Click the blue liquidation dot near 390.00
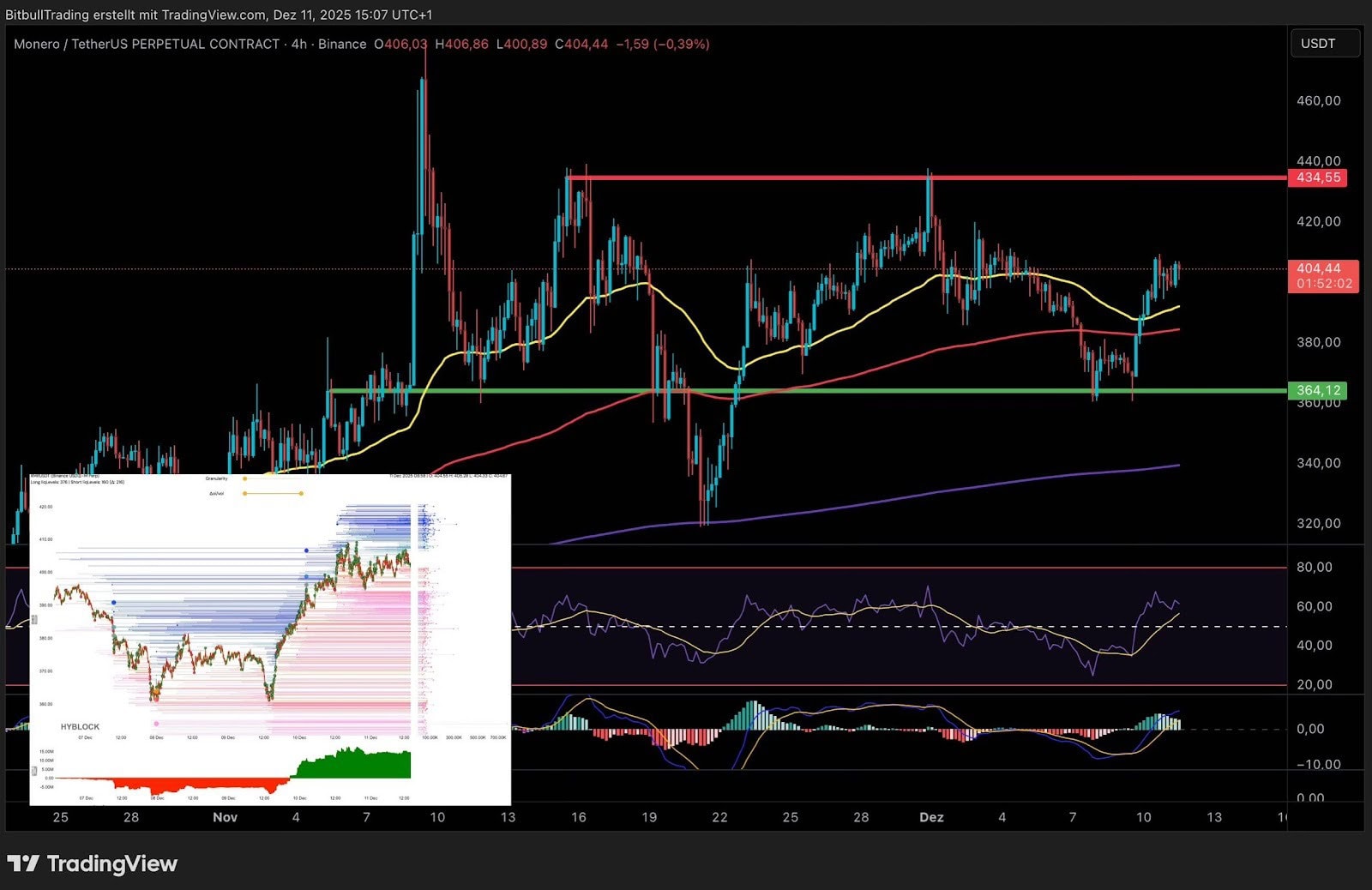 (114, 603)
